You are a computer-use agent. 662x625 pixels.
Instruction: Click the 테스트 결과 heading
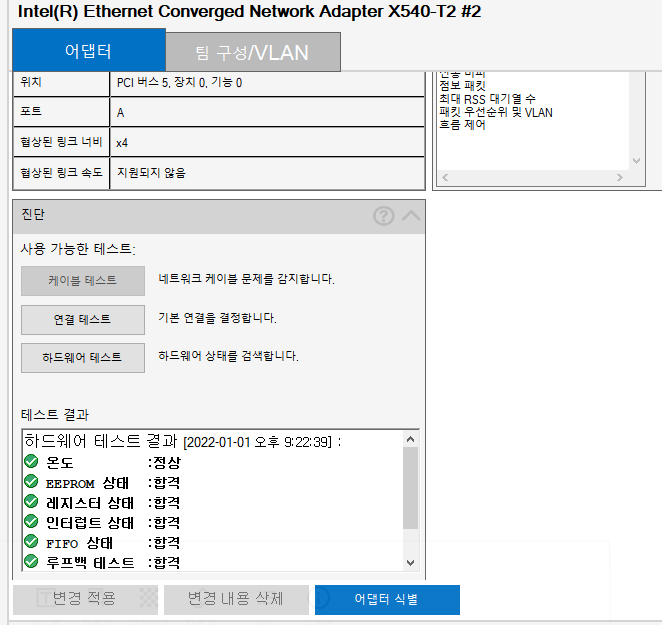pos(55,415)
